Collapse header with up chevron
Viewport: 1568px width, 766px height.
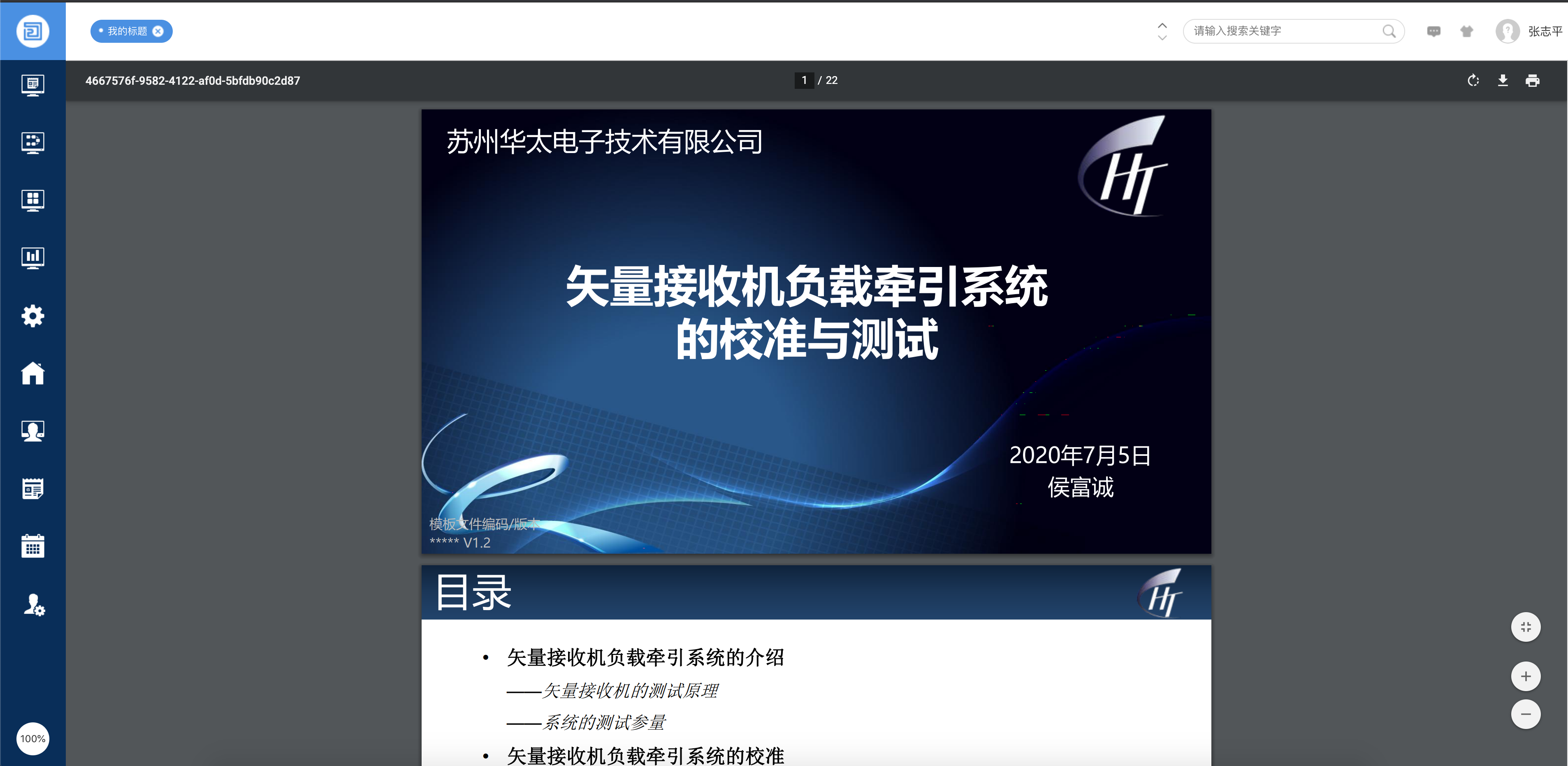coord(1162,25)
